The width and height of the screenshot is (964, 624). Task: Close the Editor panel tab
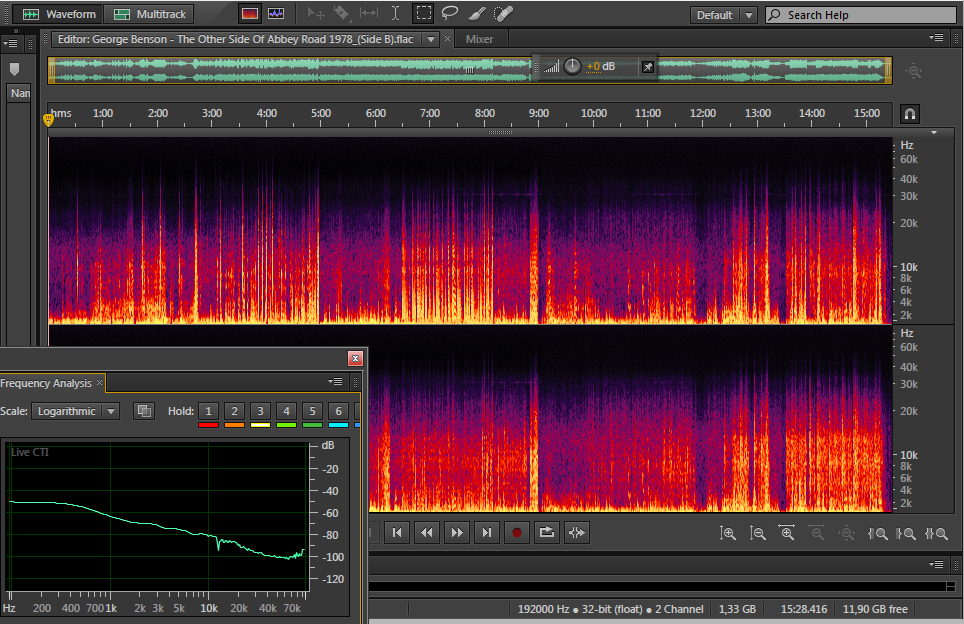(448, 39)
